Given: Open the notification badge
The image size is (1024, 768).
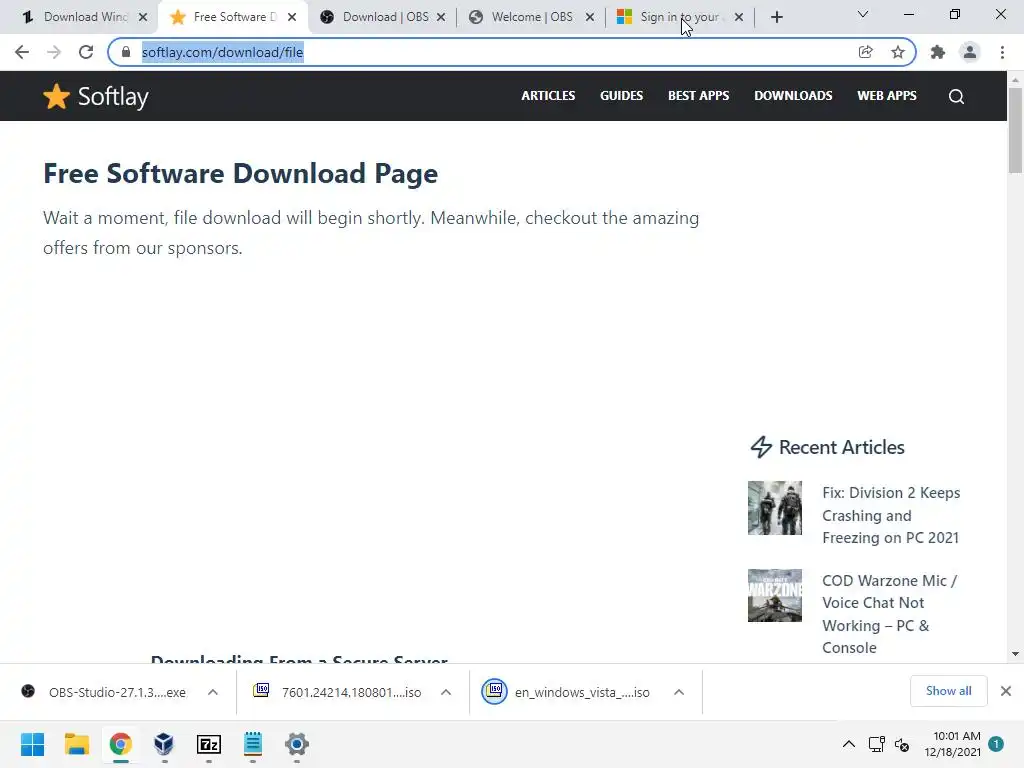Looking at the screenshot, I should pos(996,744).
